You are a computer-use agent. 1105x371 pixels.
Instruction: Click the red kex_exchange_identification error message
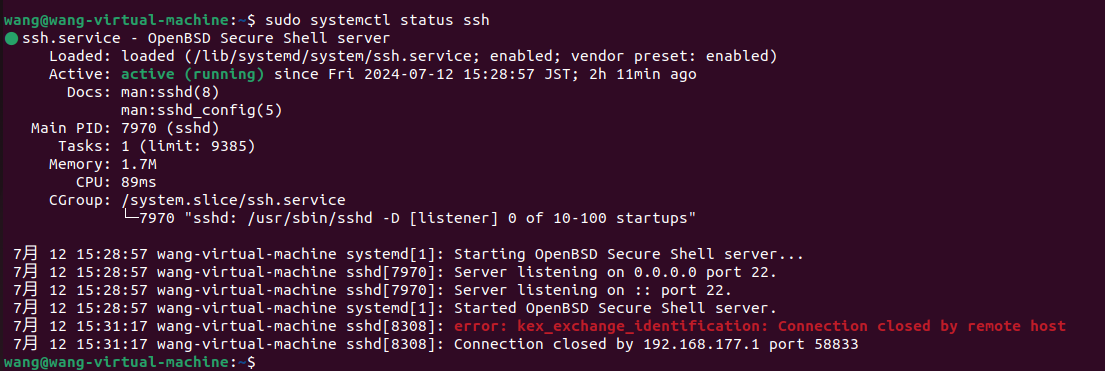[760, 327]
